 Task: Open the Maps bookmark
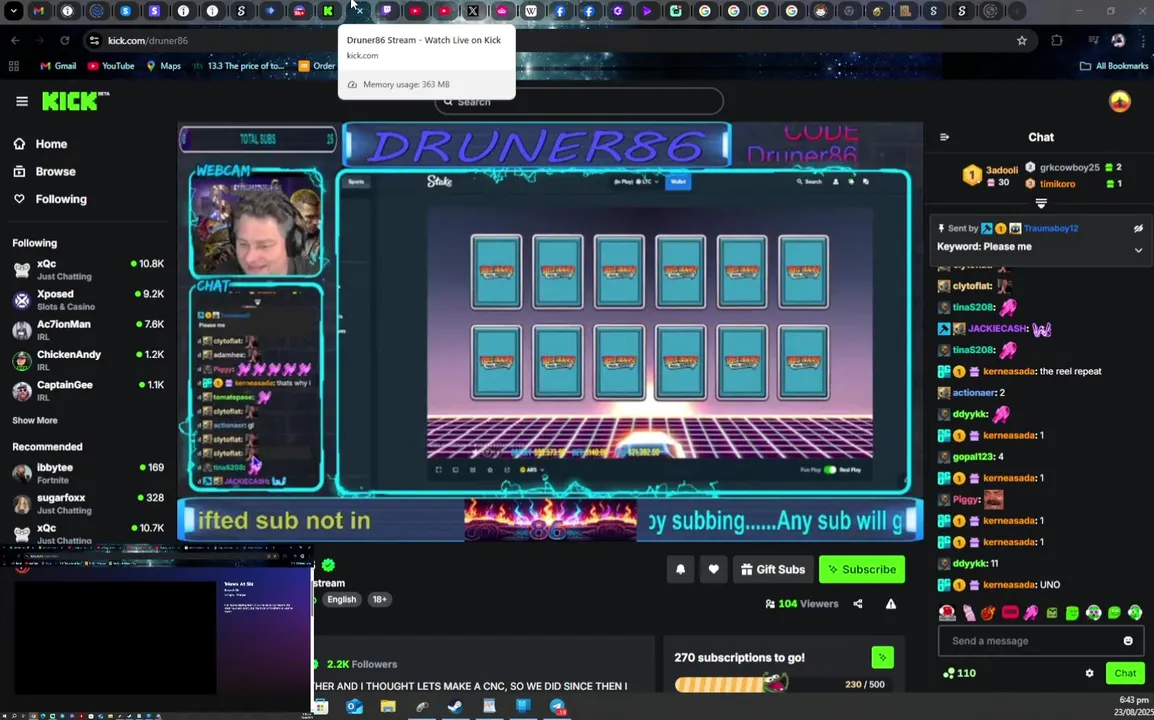(163, 66)
